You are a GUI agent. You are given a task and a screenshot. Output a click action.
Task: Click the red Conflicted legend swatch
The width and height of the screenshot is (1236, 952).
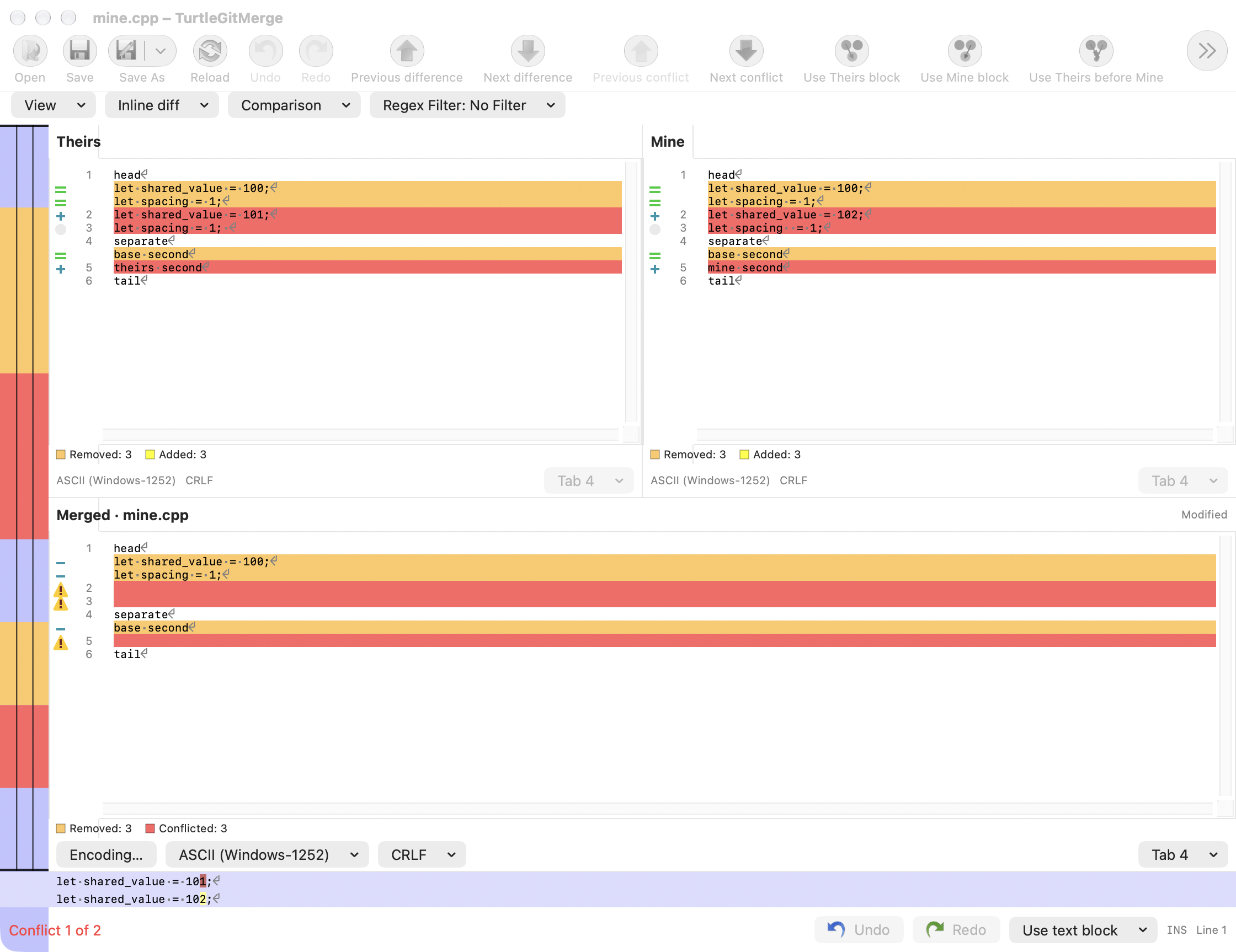tap(150, 828)
